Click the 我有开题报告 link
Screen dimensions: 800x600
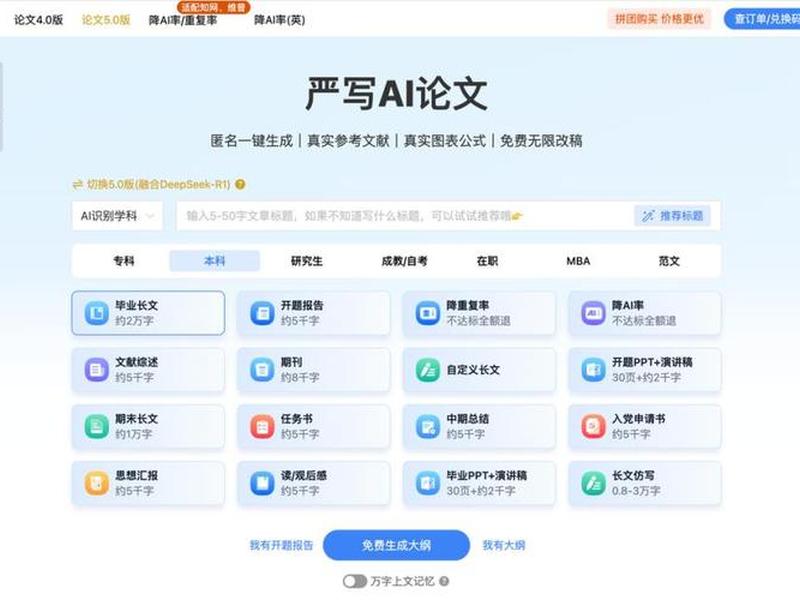pos(281,545)
